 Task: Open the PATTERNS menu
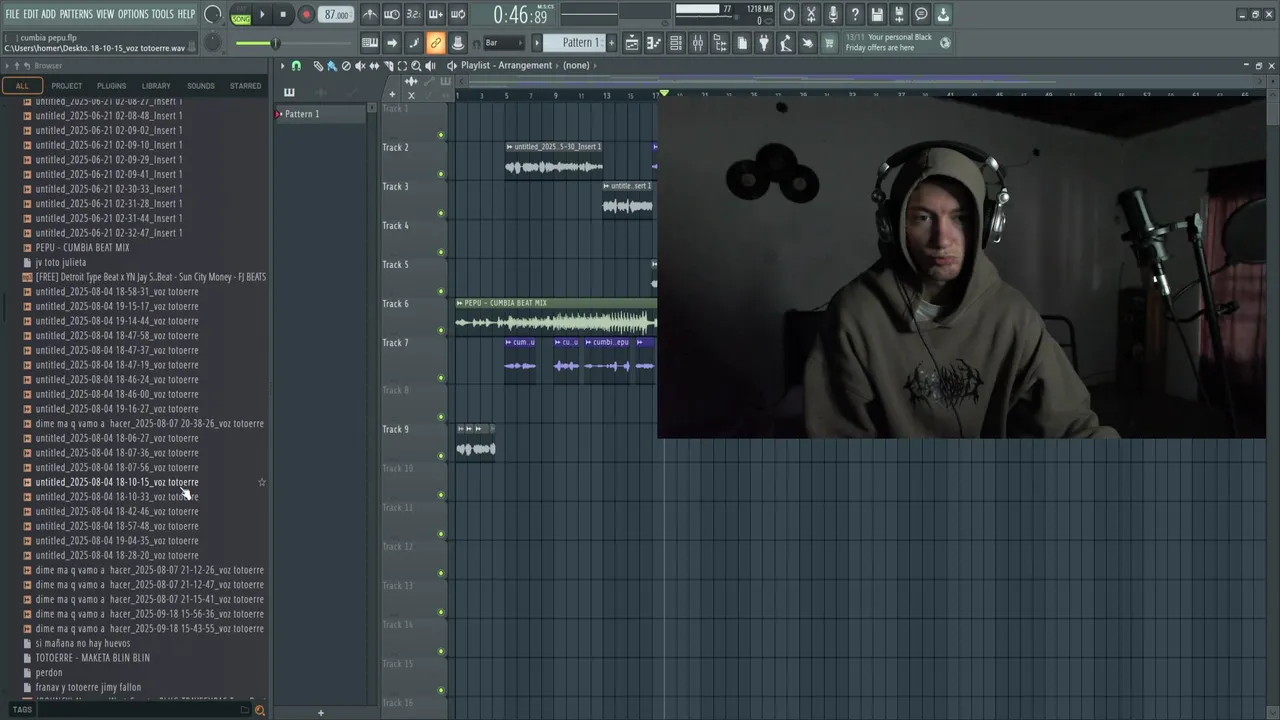(76, 14)
